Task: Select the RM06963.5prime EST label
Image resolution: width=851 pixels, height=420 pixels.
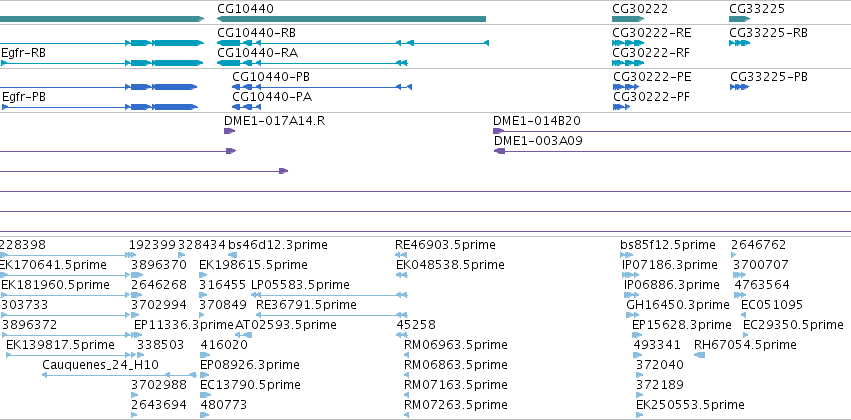Action: click(x=456, y=345)
